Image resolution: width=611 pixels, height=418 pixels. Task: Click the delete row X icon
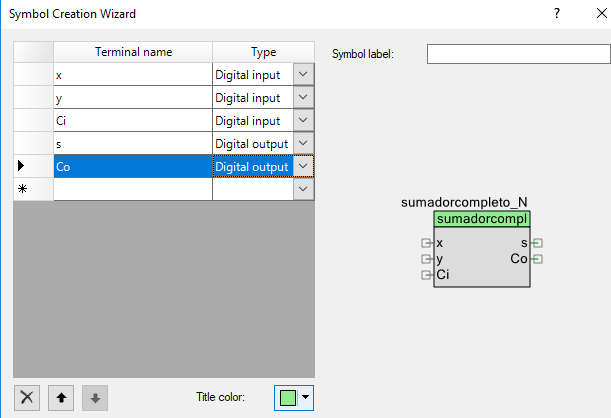point(28,397)
